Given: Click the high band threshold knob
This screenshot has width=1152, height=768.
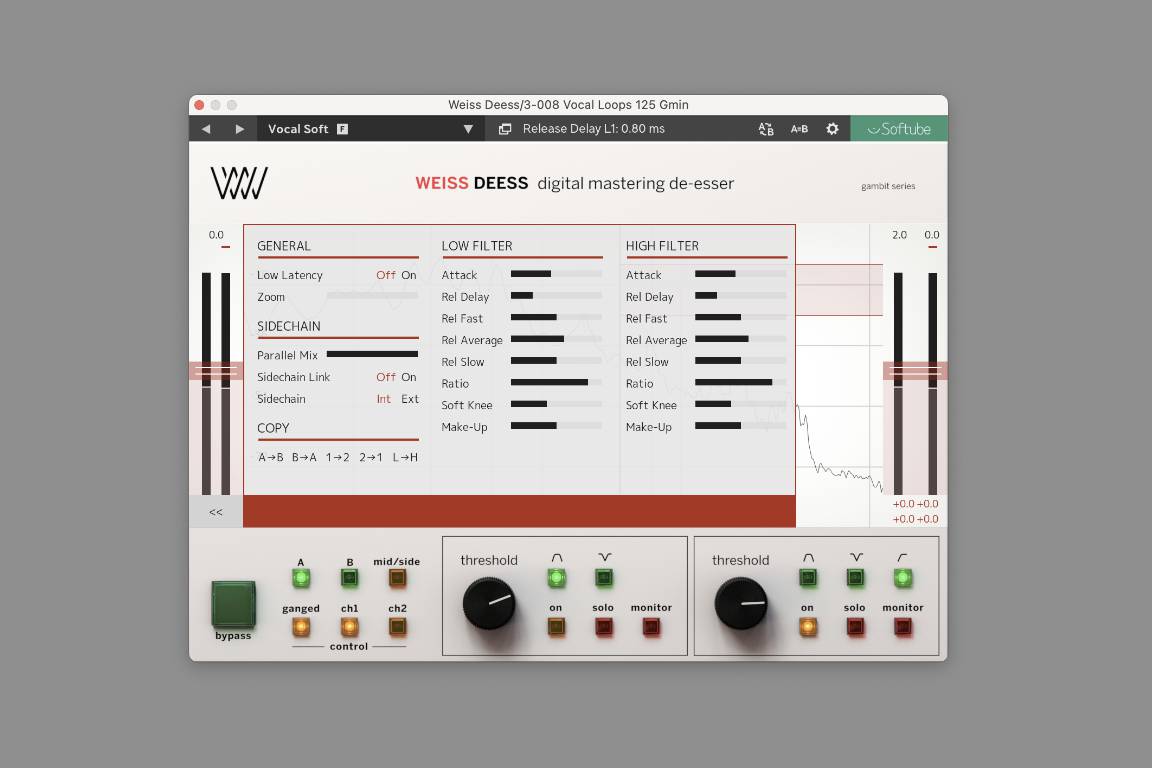Looking at the screenshot, I should [x=741, y=603].
